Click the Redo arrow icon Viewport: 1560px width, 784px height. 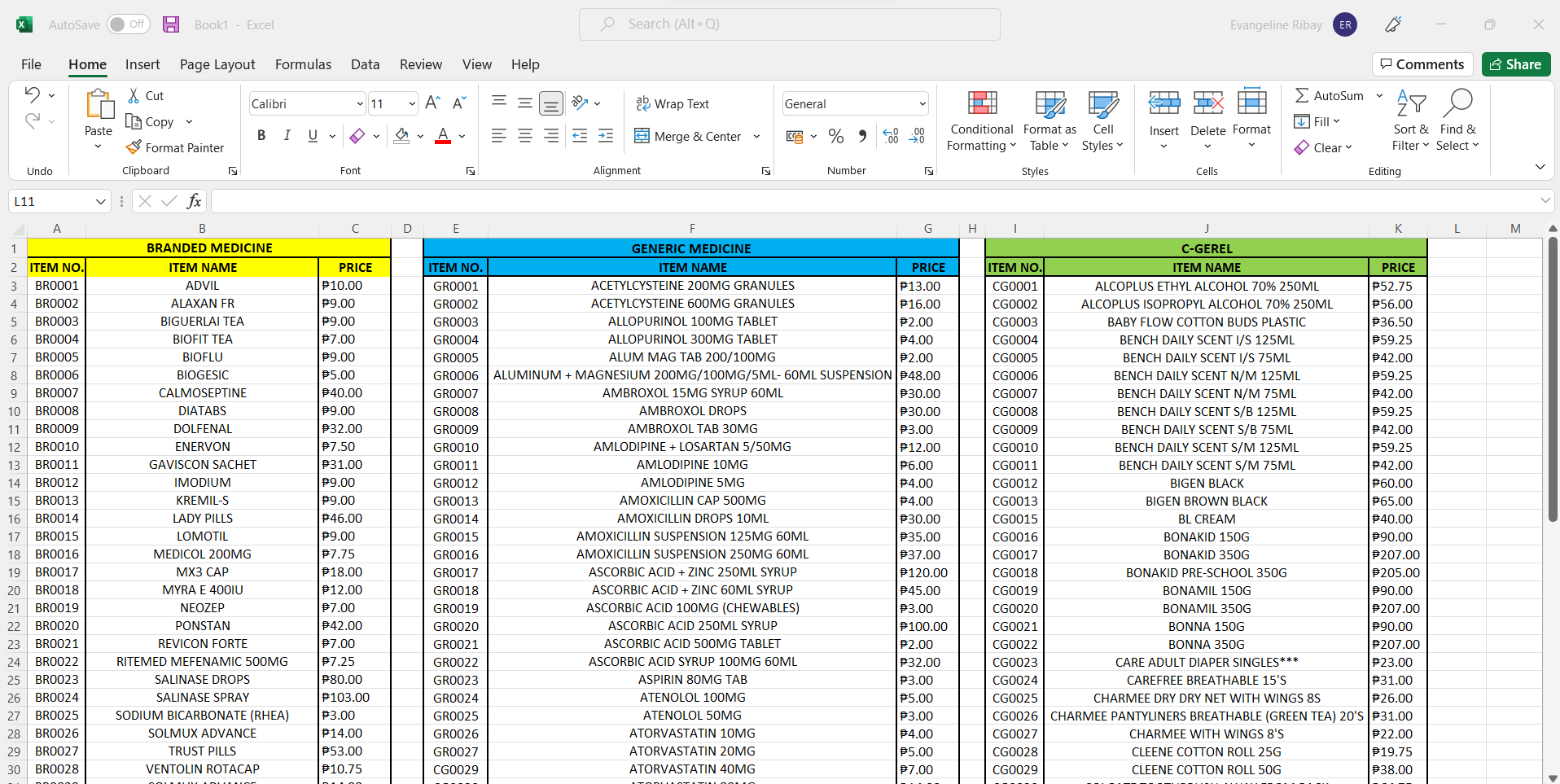click(32, 121)
